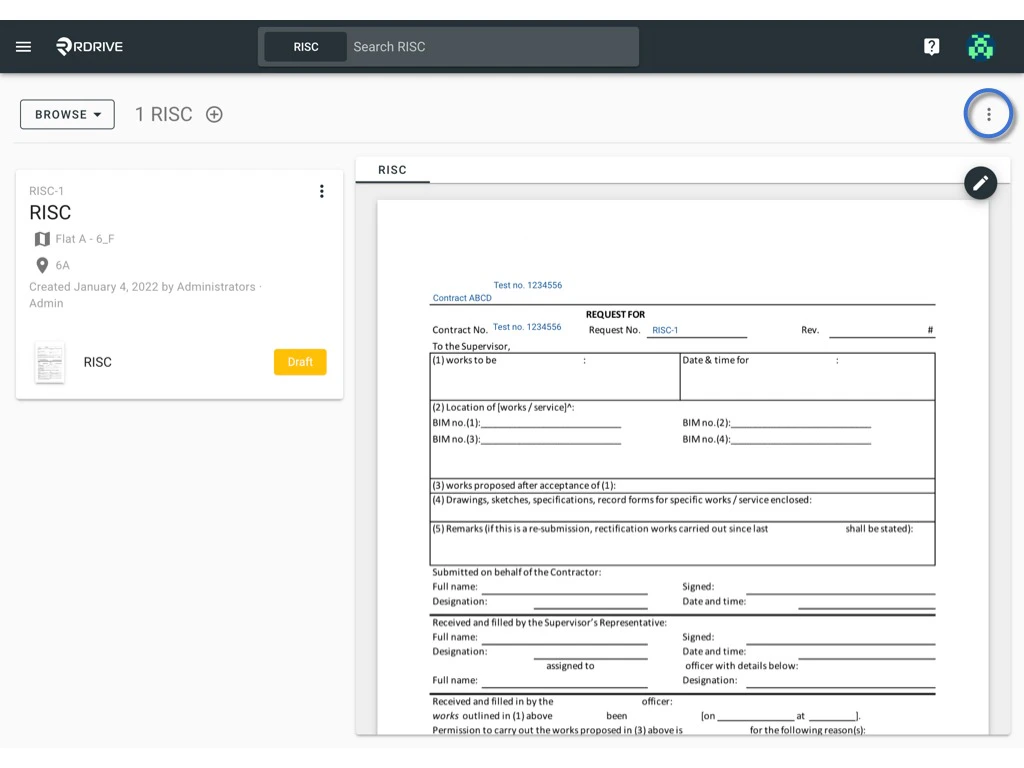Open the RISC document thumbnail
Screen dimensions: 1024x768
(50, 362)
